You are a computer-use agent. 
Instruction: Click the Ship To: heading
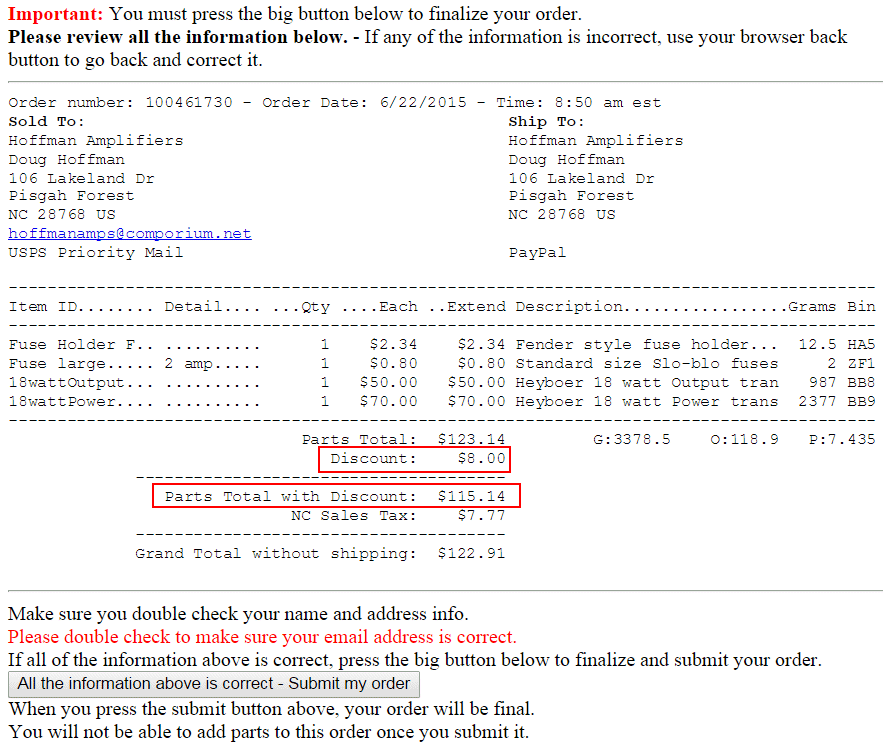[546, 122]
